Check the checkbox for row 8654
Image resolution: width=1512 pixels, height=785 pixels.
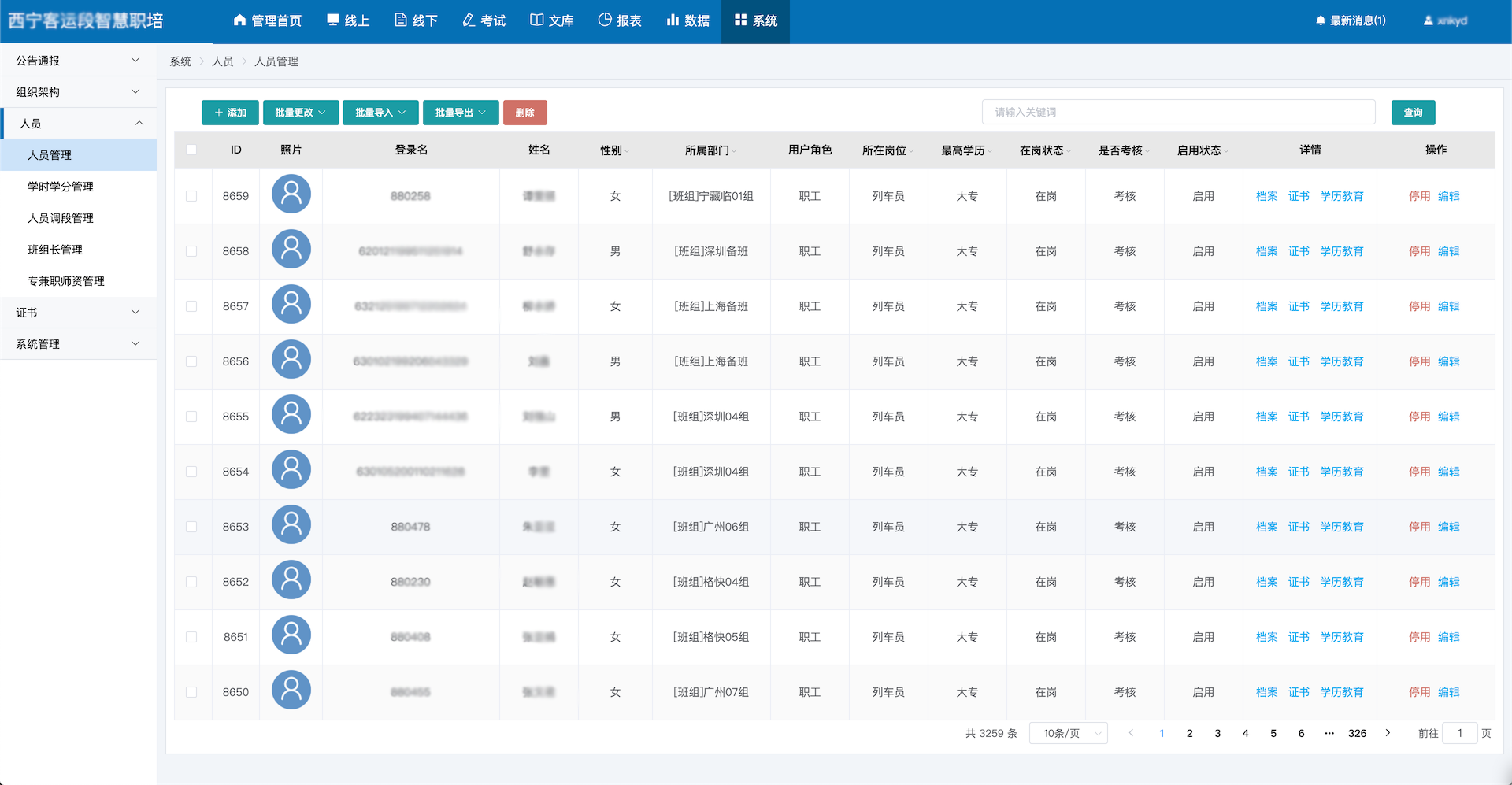click(x=191, y=472)
